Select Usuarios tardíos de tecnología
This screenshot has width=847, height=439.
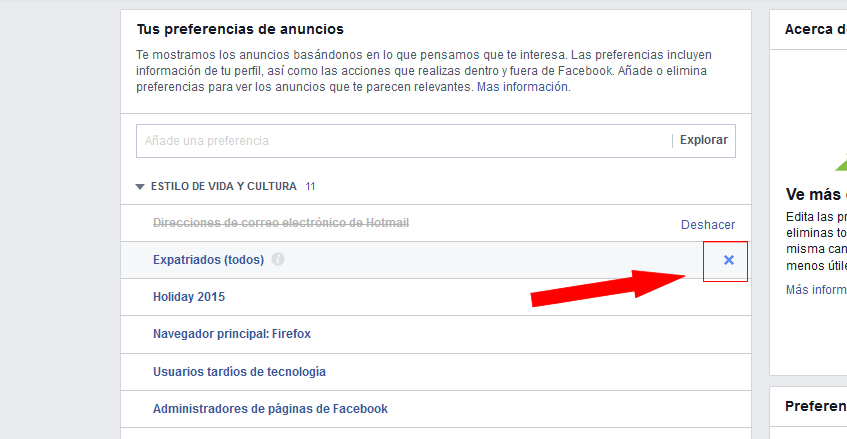[x=239, y=372]
